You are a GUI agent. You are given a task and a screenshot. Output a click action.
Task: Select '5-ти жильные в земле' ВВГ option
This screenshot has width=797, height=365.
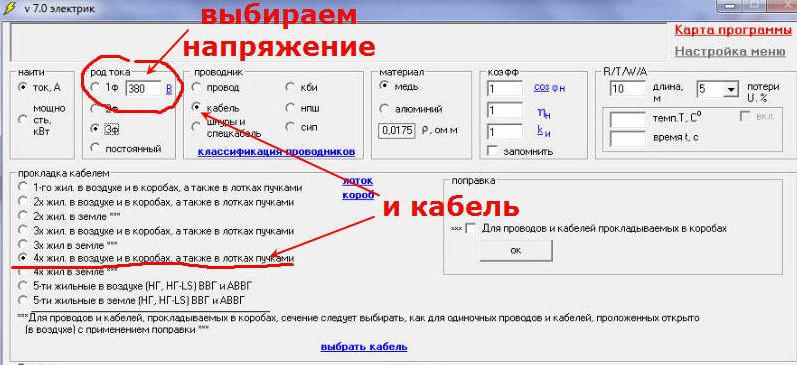click(22, 299)
